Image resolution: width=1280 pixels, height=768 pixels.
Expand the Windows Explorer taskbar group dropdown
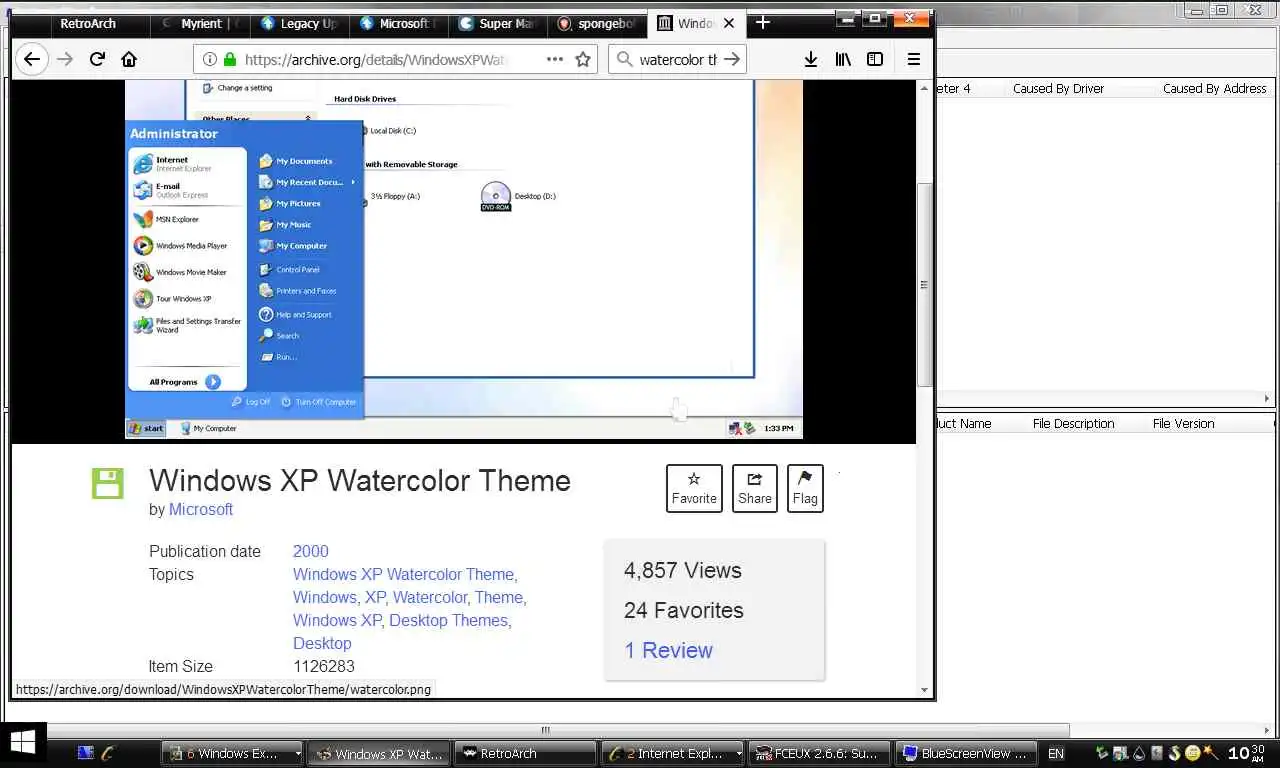[x=298, y=753]
